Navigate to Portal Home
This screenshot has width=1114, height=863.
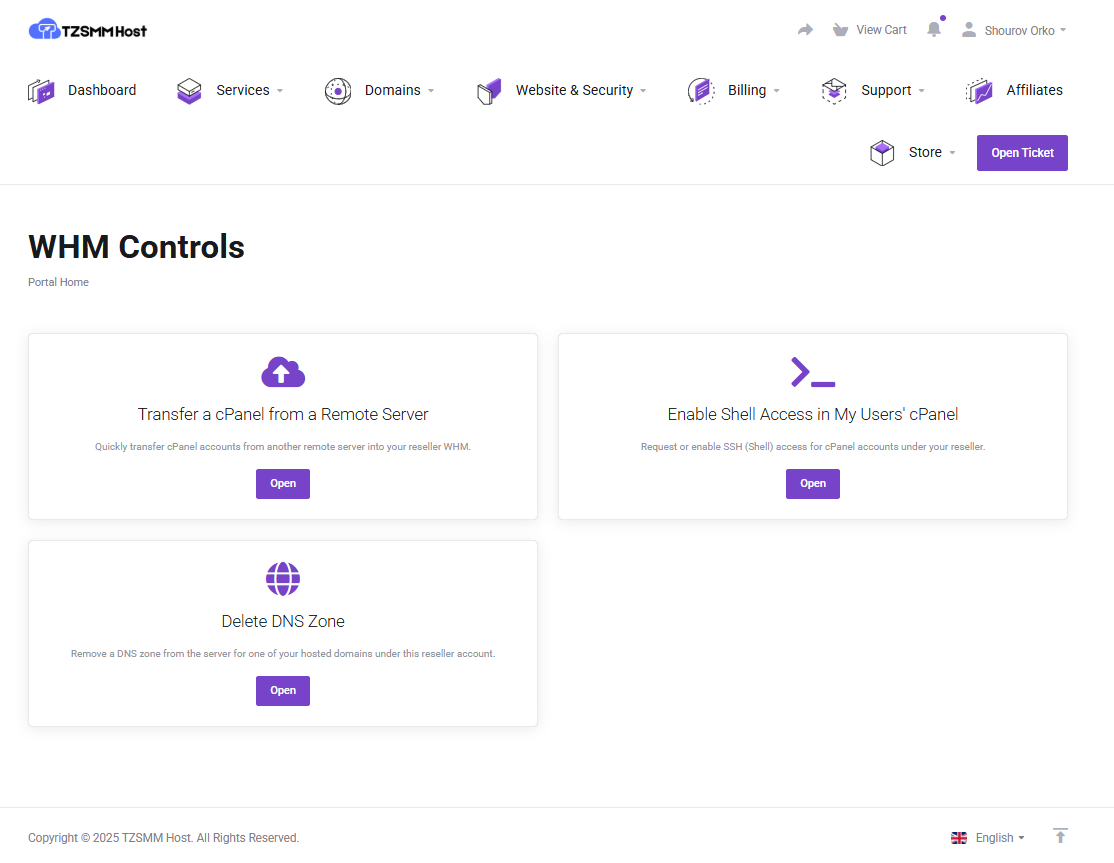click(58, 282)
